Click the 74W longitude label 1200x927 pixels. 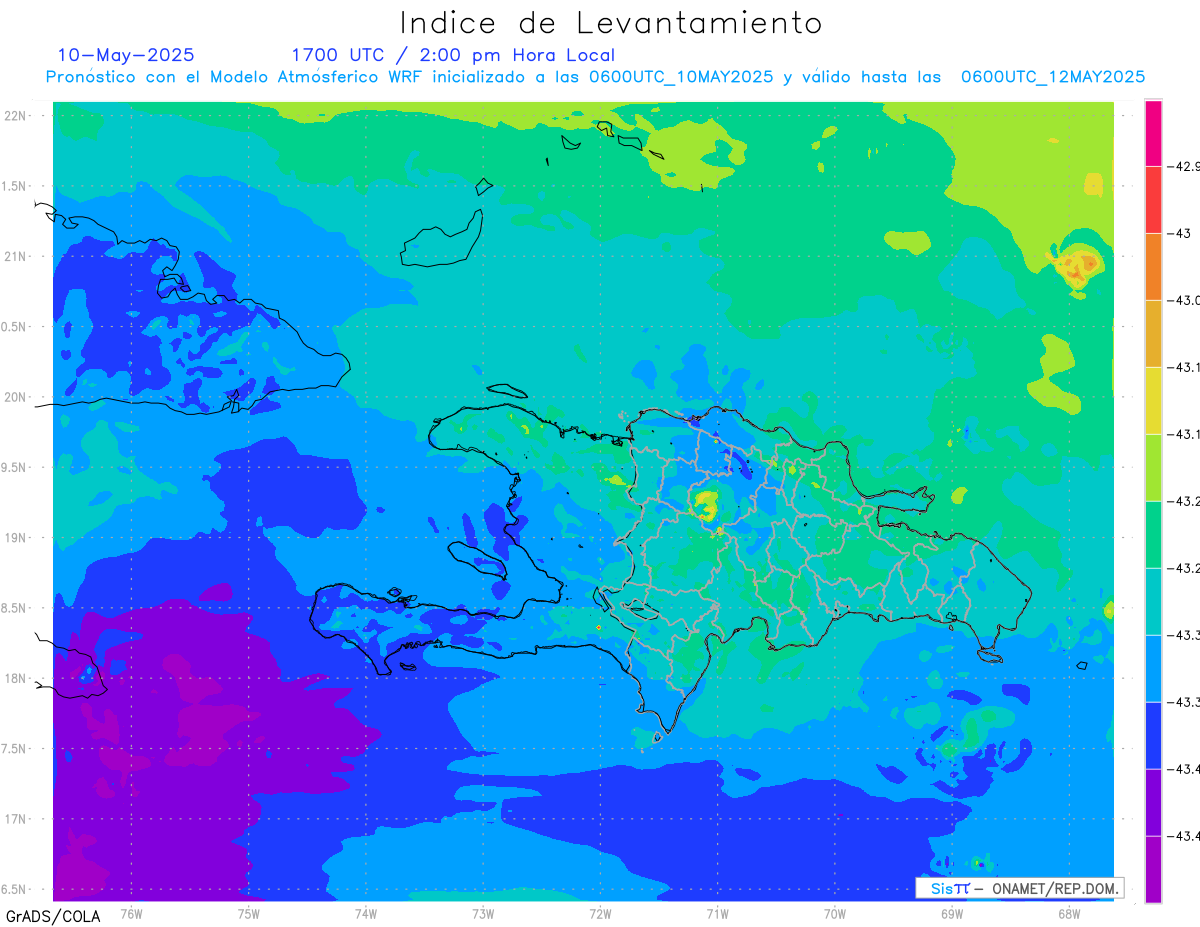point(366,912)
